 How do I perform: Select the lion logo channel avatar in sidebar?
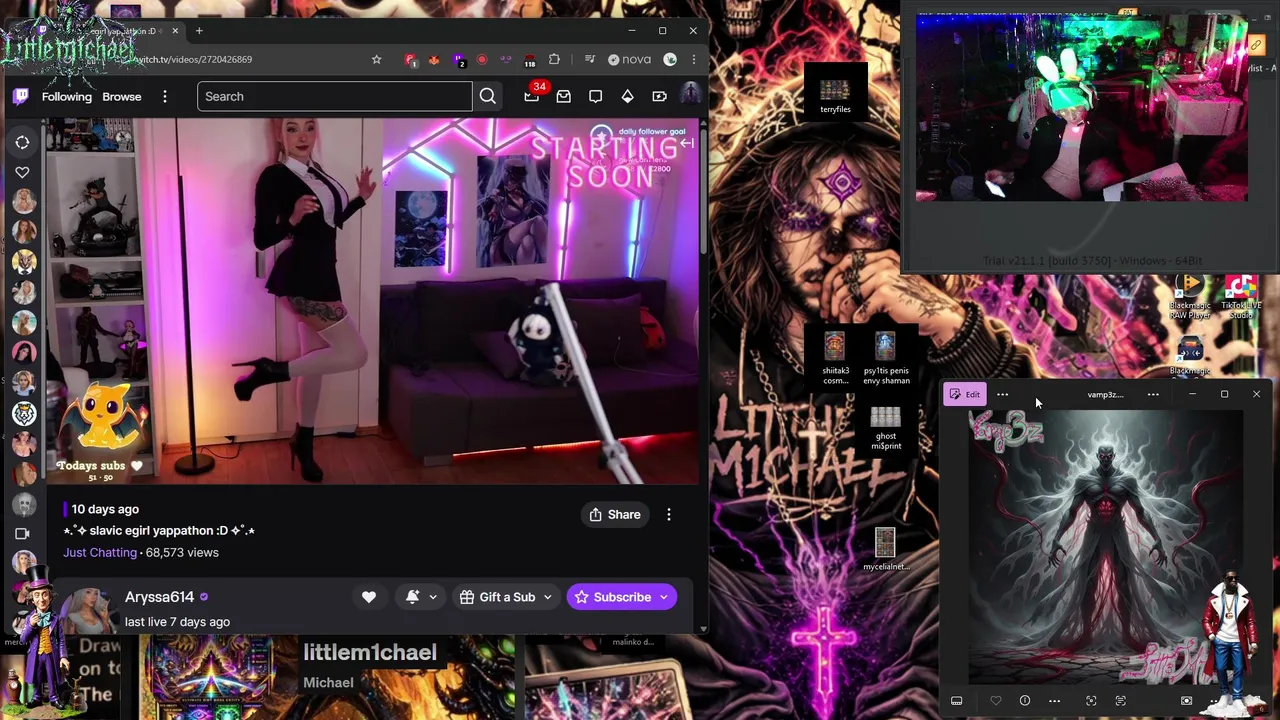[24, 412]
